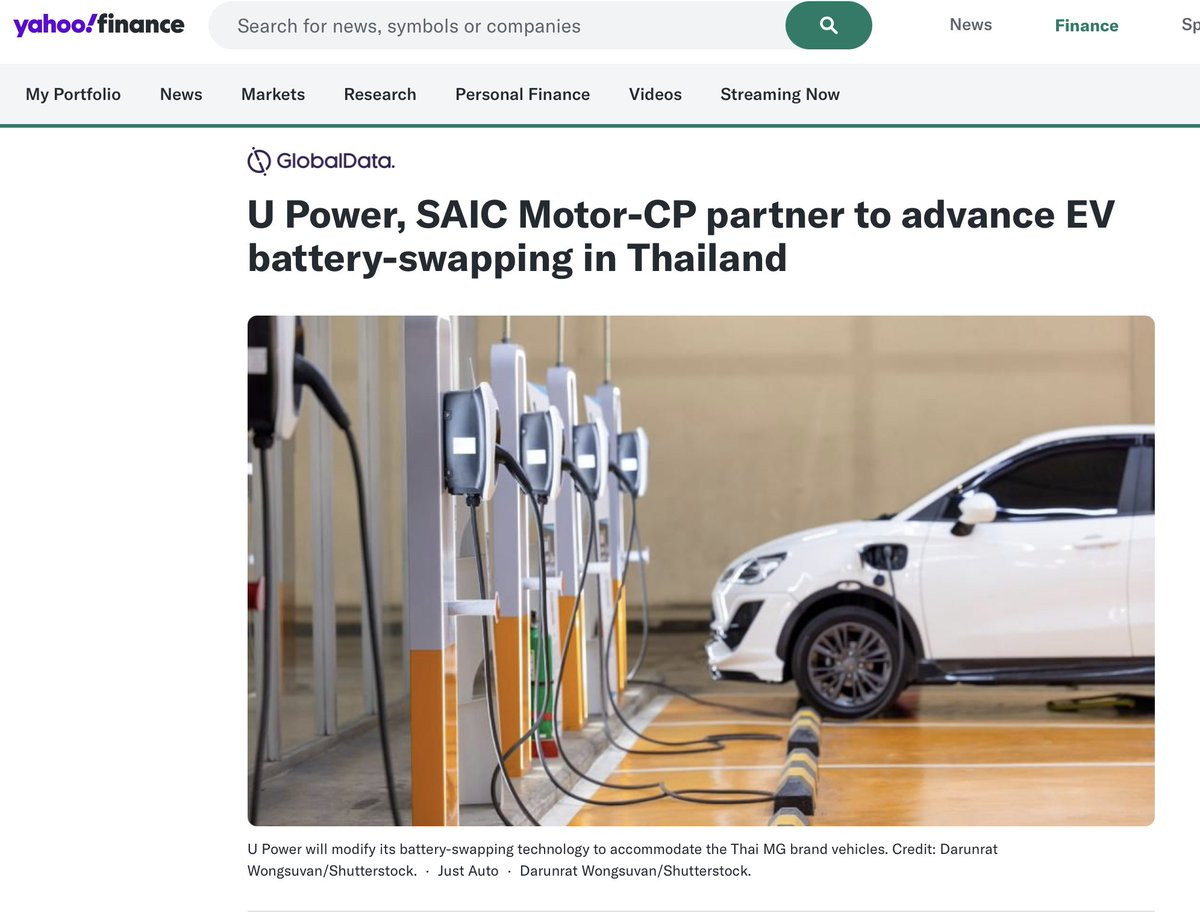Open My Portfolio in the navigation bar
The image size is (1200, 913).
click(x=73, y=94)
